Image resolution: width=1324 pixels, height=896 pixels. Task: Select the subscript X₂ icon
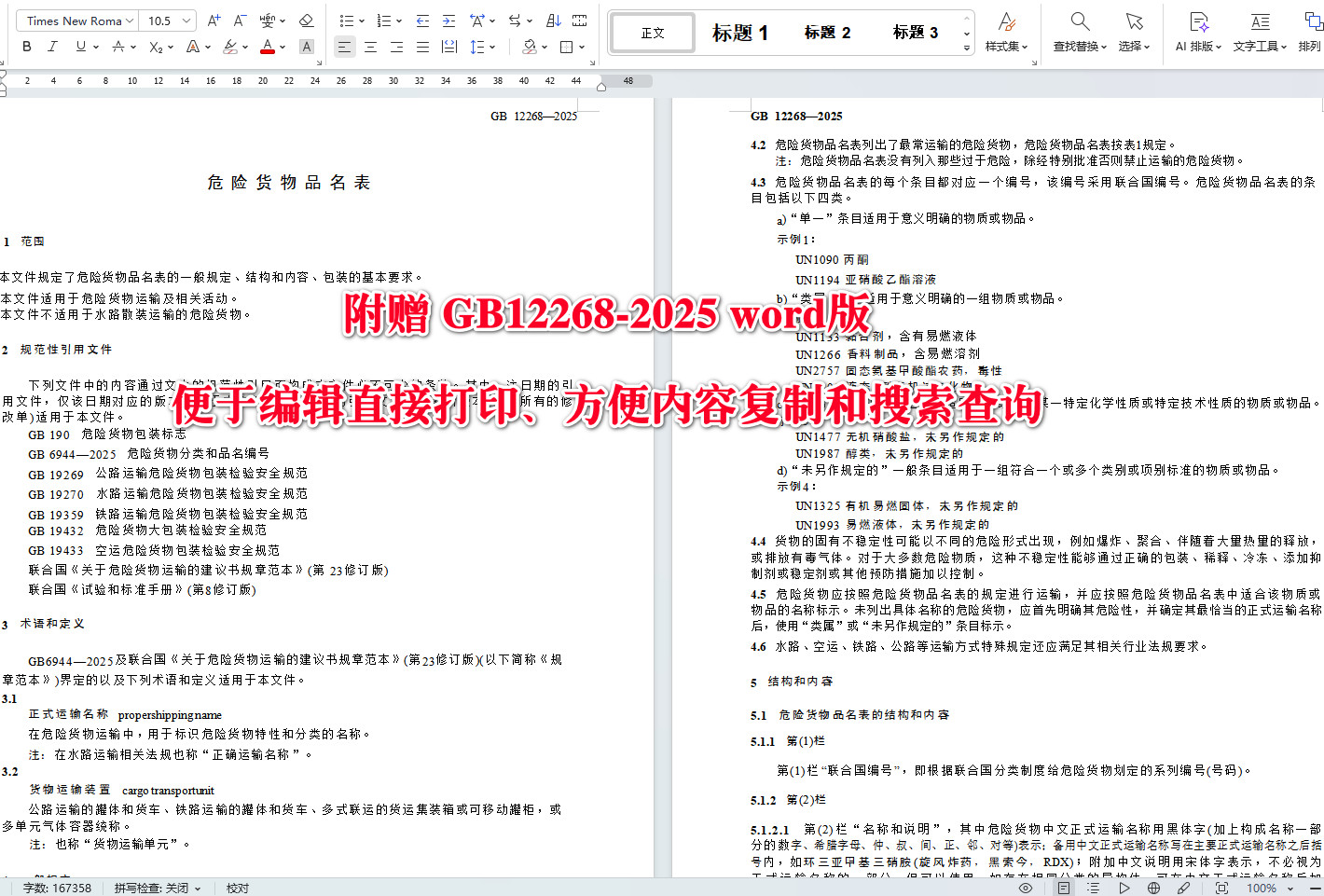point(154,46)
